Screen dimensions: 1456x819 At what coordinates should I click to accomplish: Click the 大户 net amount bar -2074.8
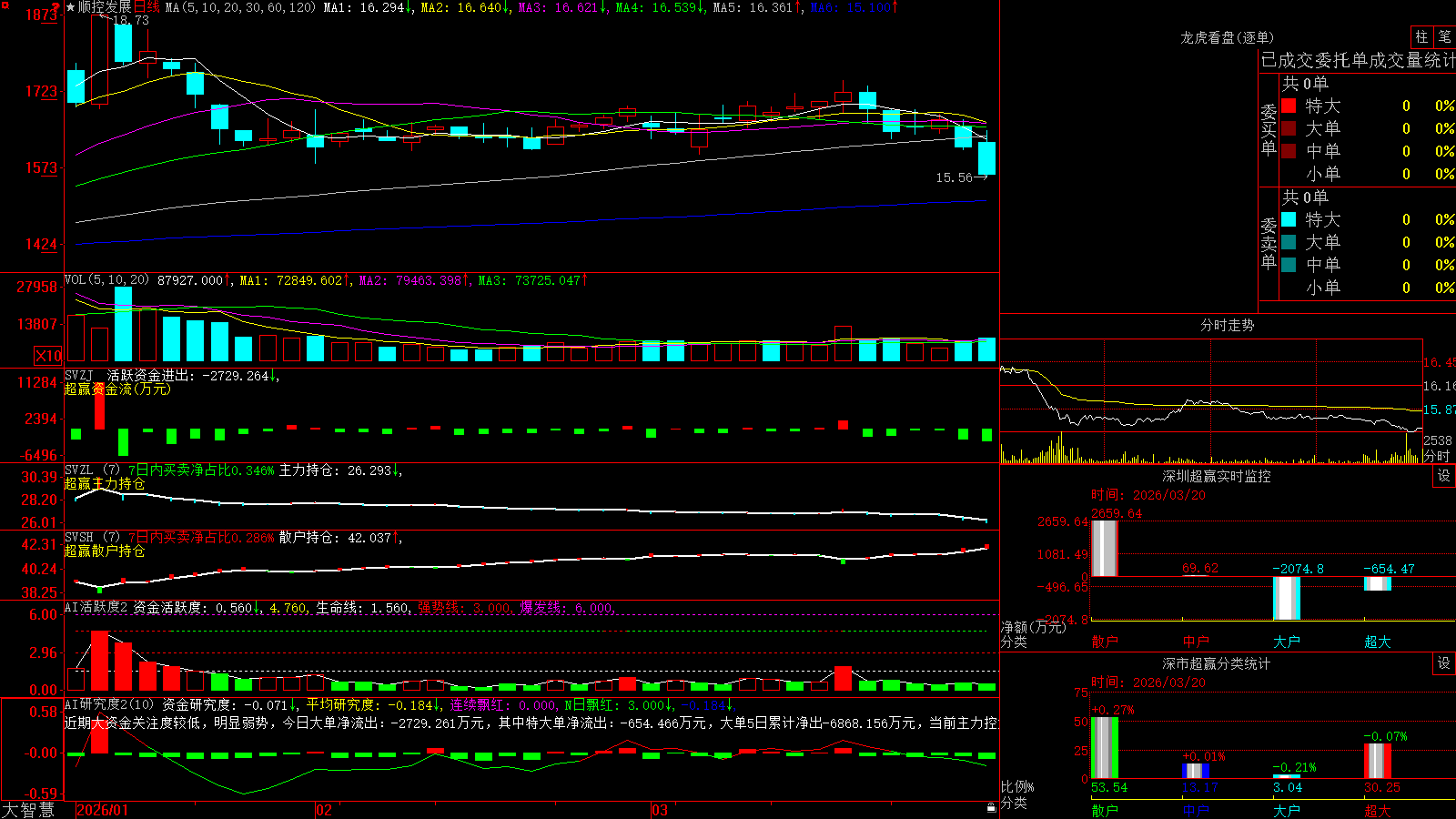pyautogui.click(x=1286, y=598)
